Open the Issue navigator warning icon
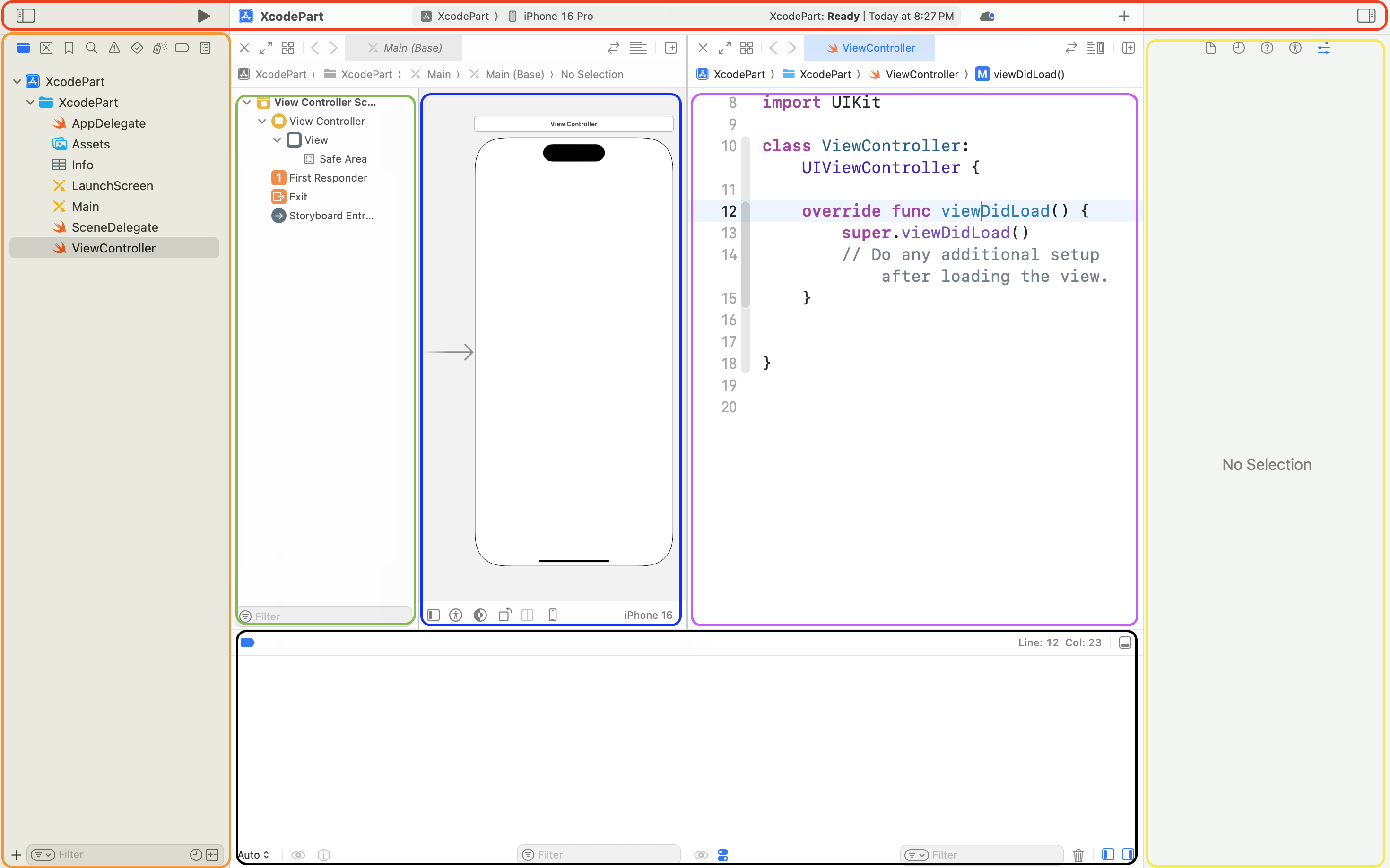 114,48
